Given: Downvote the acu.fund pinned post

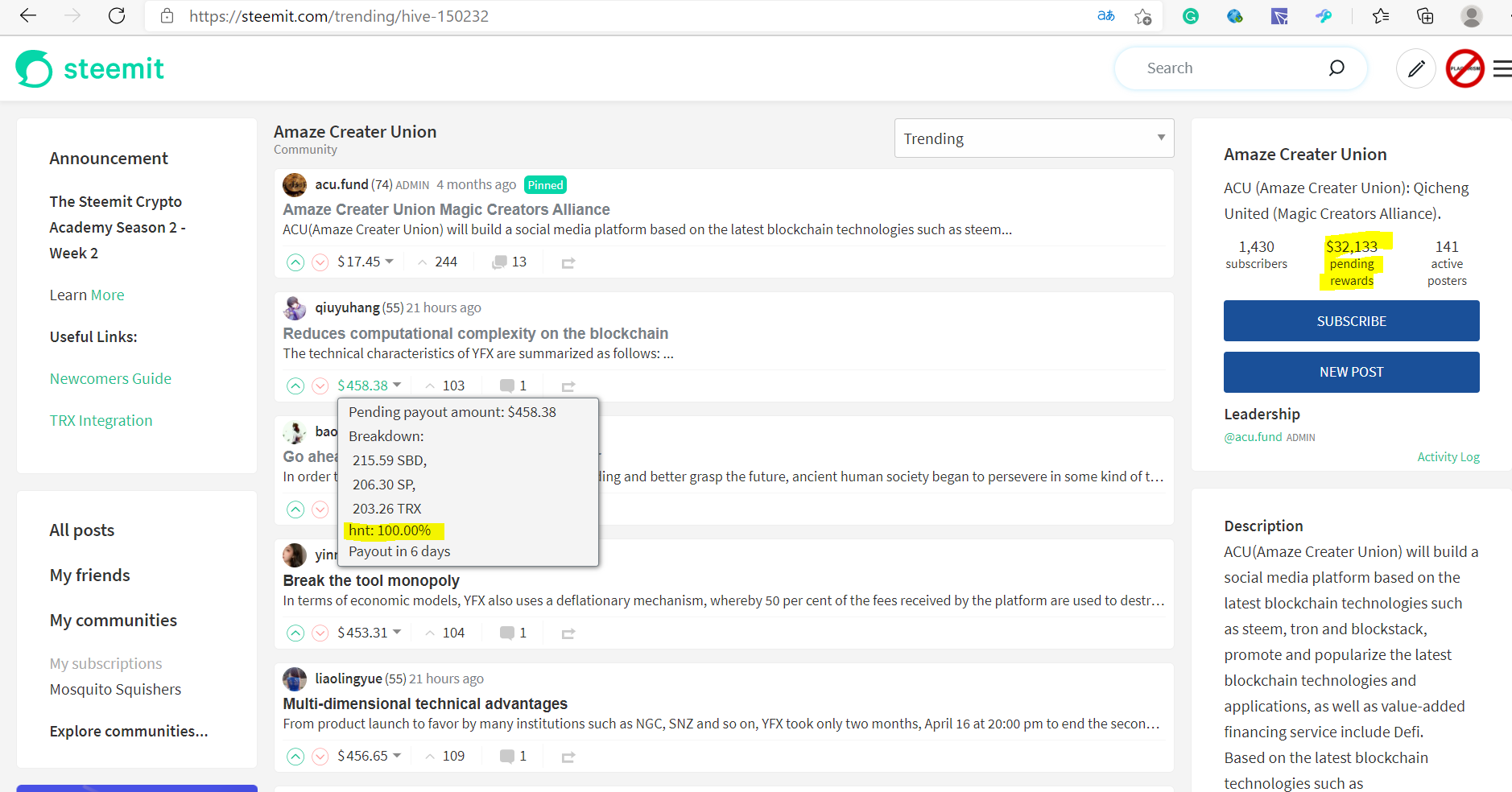Looking at the screenshot, I should (x=320, y=262).
